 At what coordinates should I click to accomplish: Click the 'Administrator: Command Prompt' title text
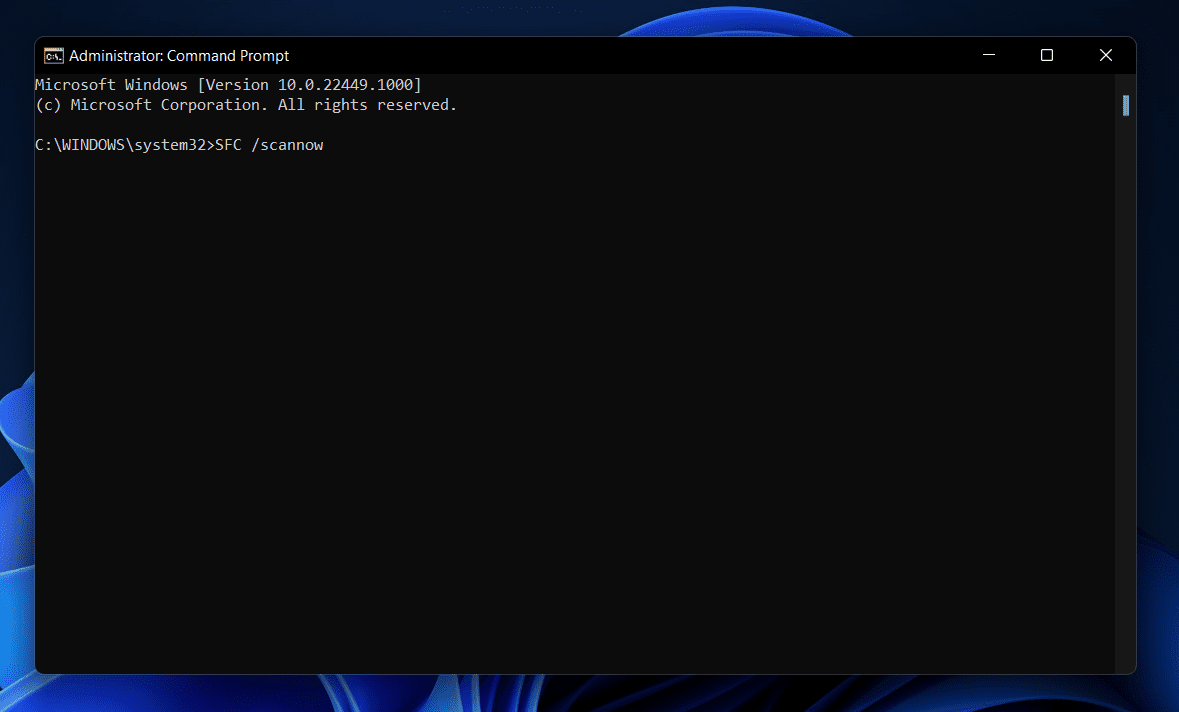179,56
